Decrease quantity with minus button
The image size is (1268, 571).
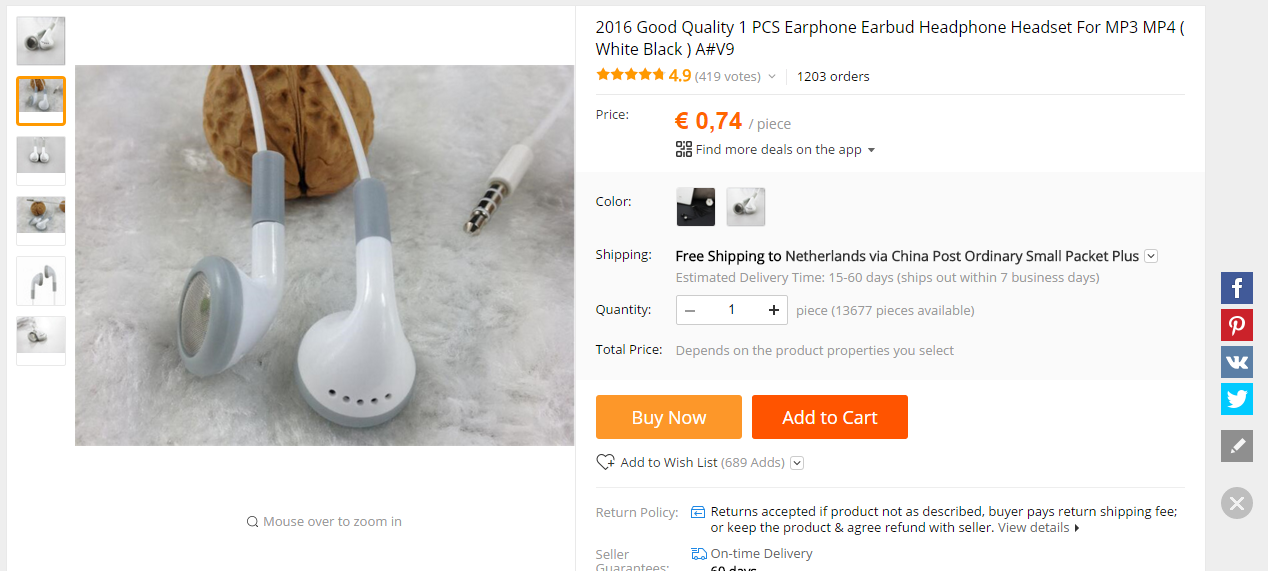(690, 310)
